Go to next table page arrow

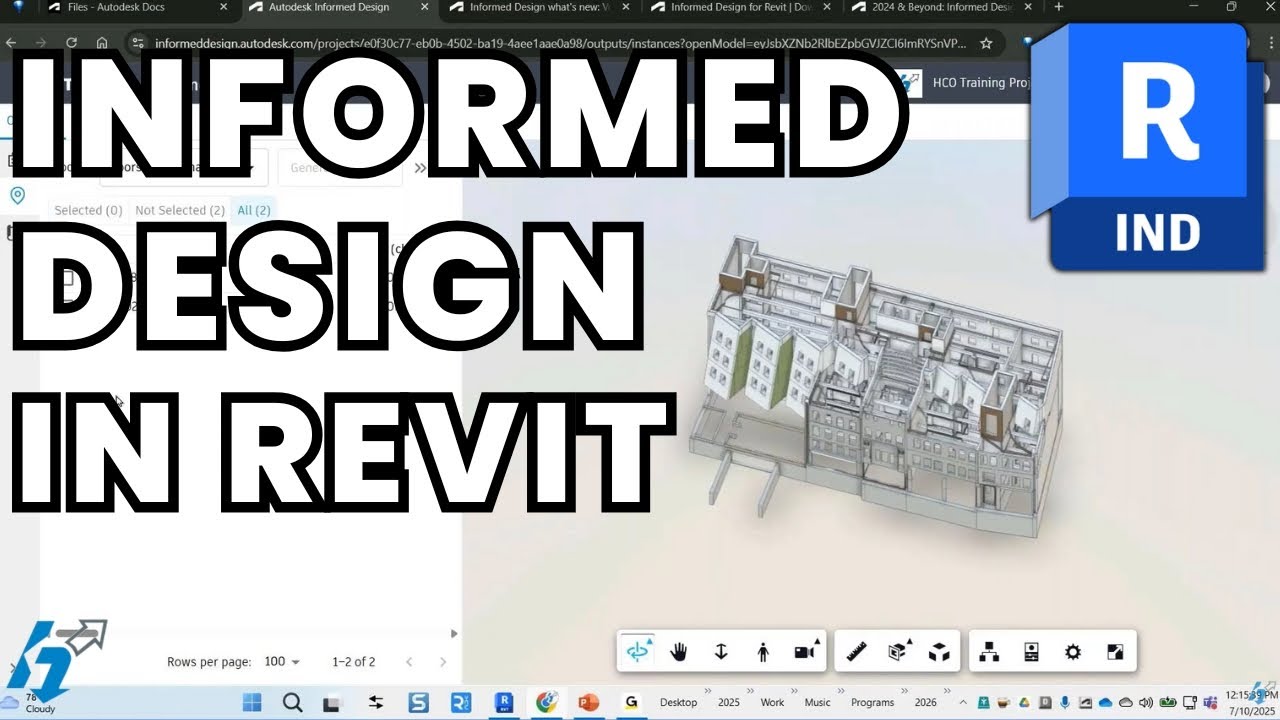tap(443, 662)
